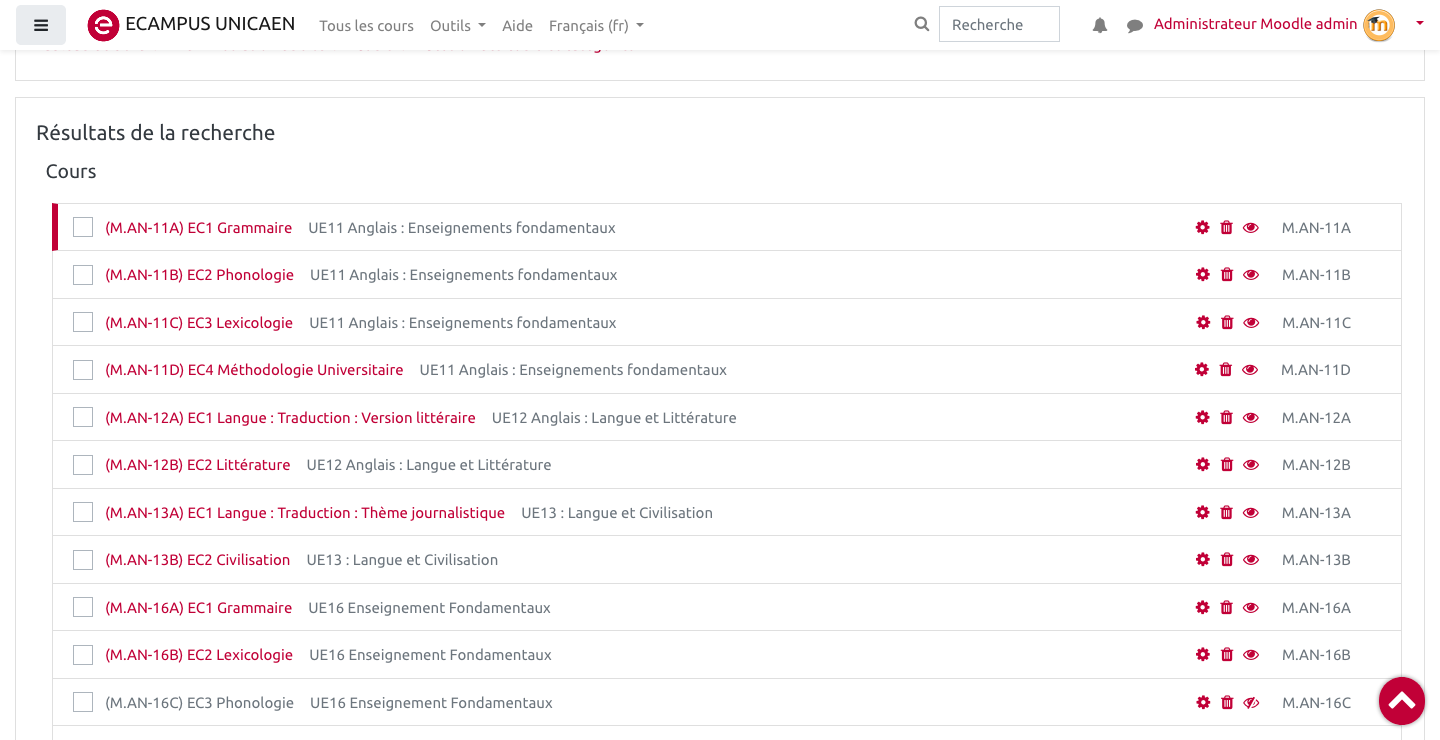Hide course M.AN-11D using eye icon
The width and height of the screenshot is (1440, 740).
click(1250, 370)
